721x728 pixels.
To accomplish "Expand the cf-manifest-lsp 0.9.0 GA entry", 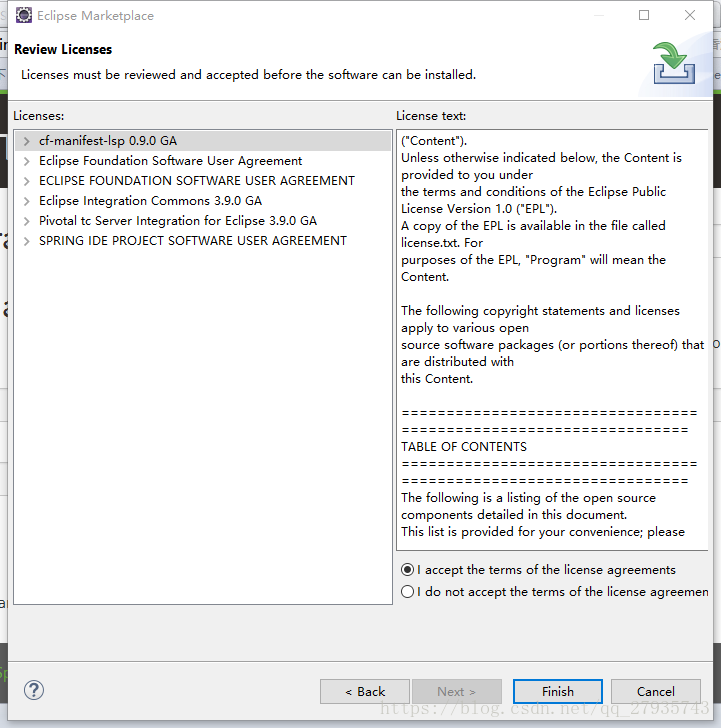I will click(x=26, y=141).
